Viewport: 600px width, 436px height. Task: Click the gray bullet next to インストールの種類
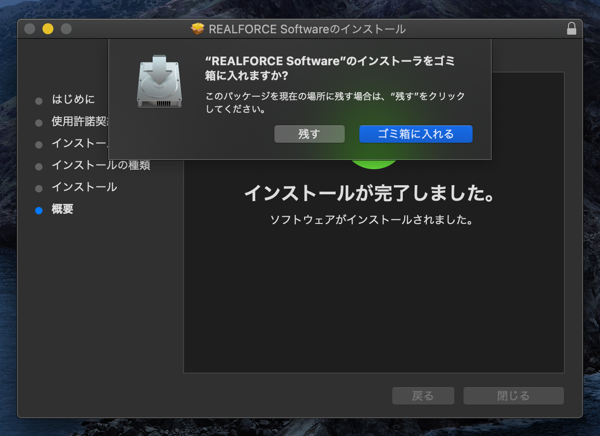click(x=39, y=167)
